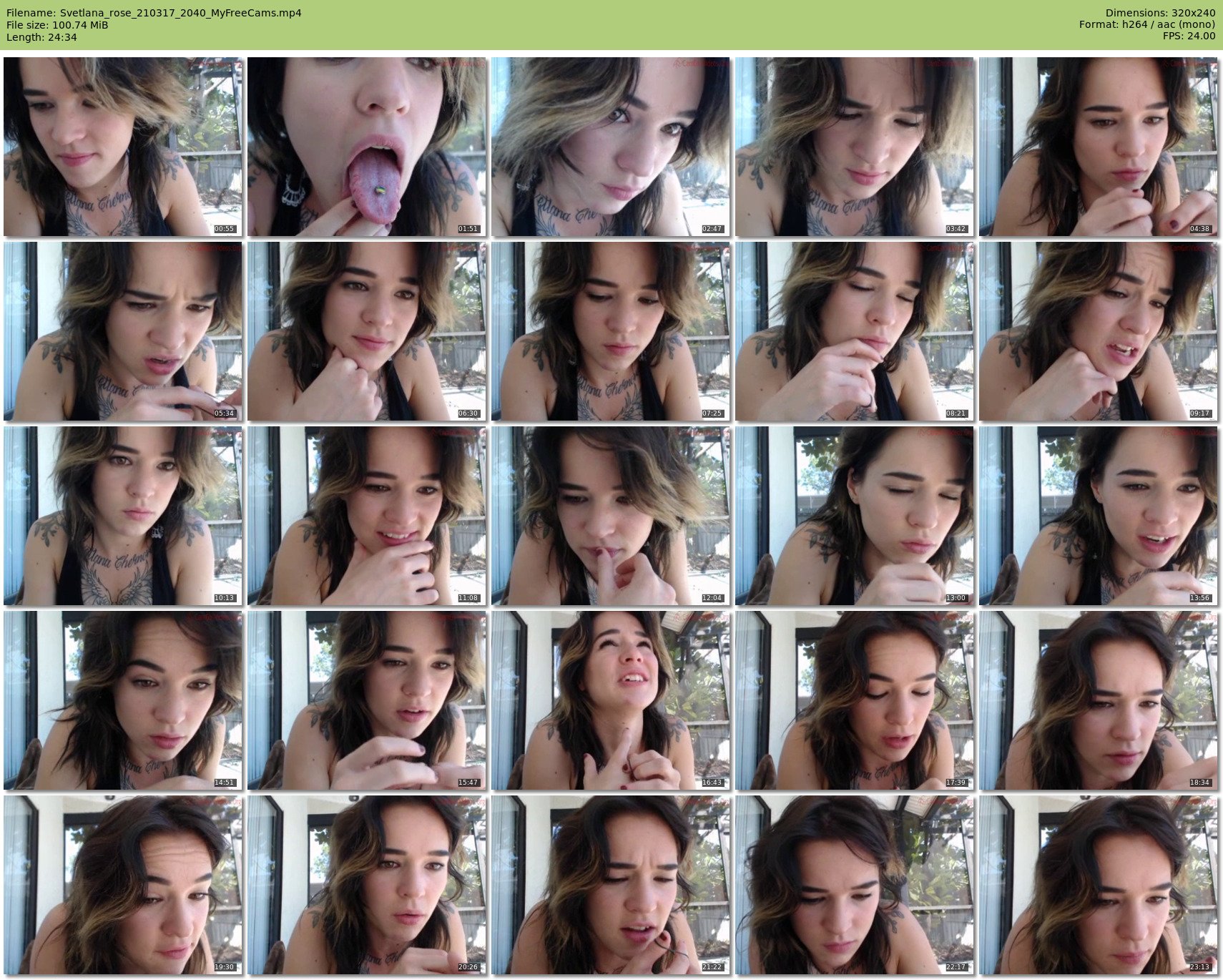Choose the 18:34 frame thumbnail
Viewport: 1223px width, 980px height.
(x=1099, y=700)
